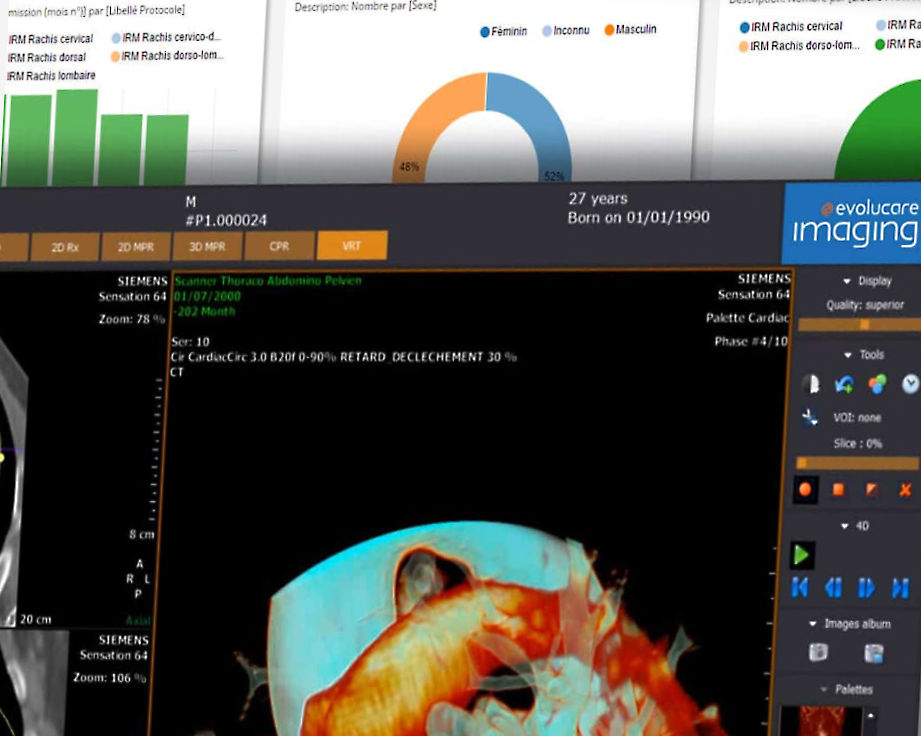Viewport: 921px width, 736px height.
Task: Switch to the 2D Rx tab
Action: [x=65, y=247]
